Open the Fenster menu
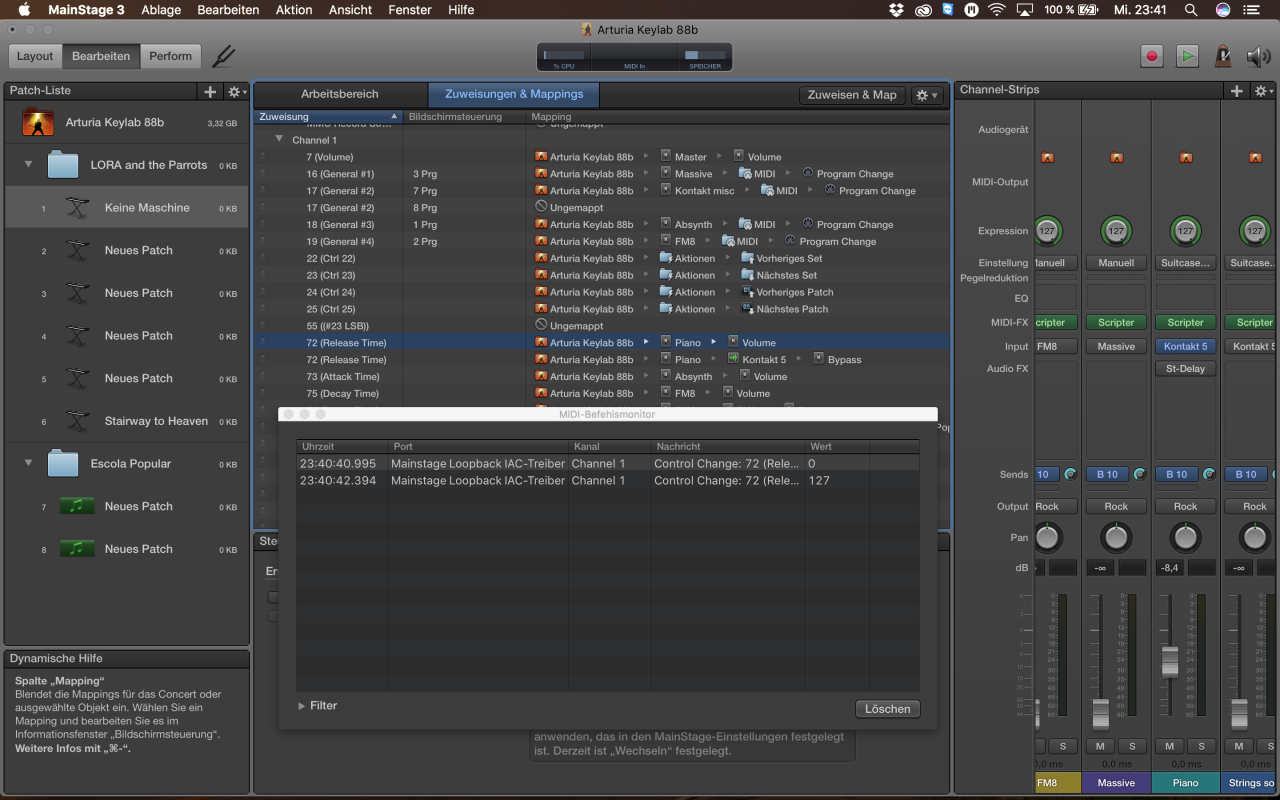Screen dimensions: 1280x800 coord(410,10)
